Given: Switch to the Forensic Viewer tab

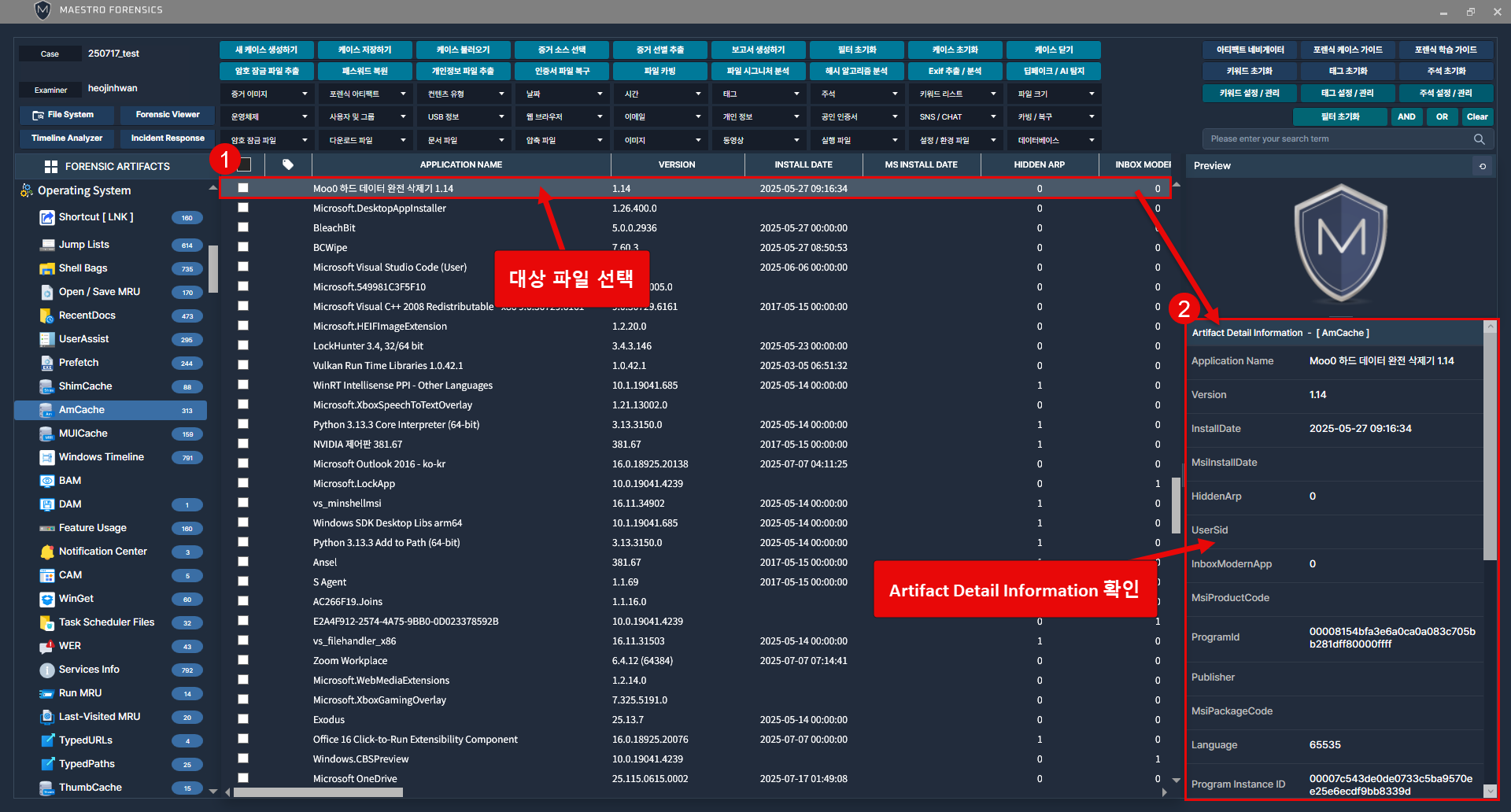Looking at the screenshot, I should [x=168, y=115].
